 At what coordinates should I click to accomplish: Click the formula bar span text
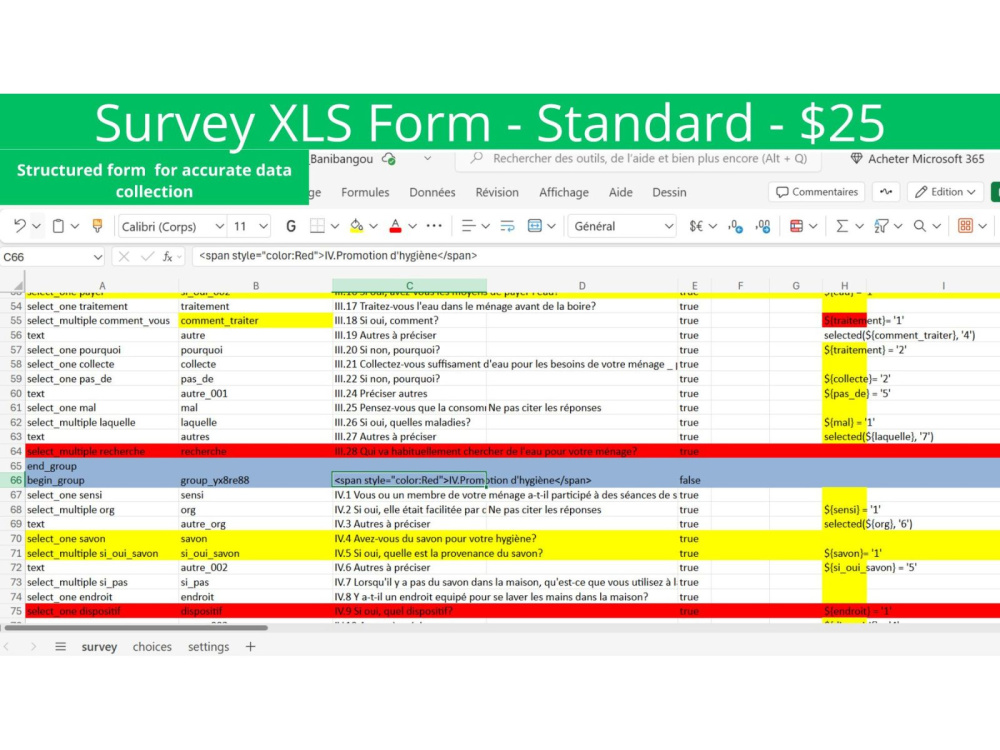pos(338,256)
